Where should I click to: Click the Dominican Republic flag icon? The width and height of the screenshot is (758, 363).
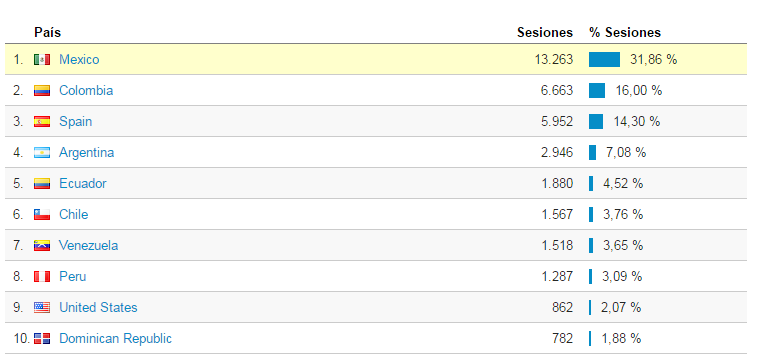(x=42, y=338)
